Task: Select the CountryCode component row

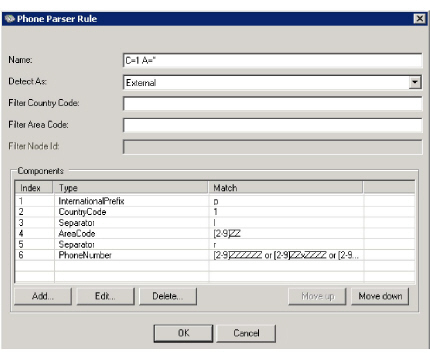Action: [x=215, y=212]
